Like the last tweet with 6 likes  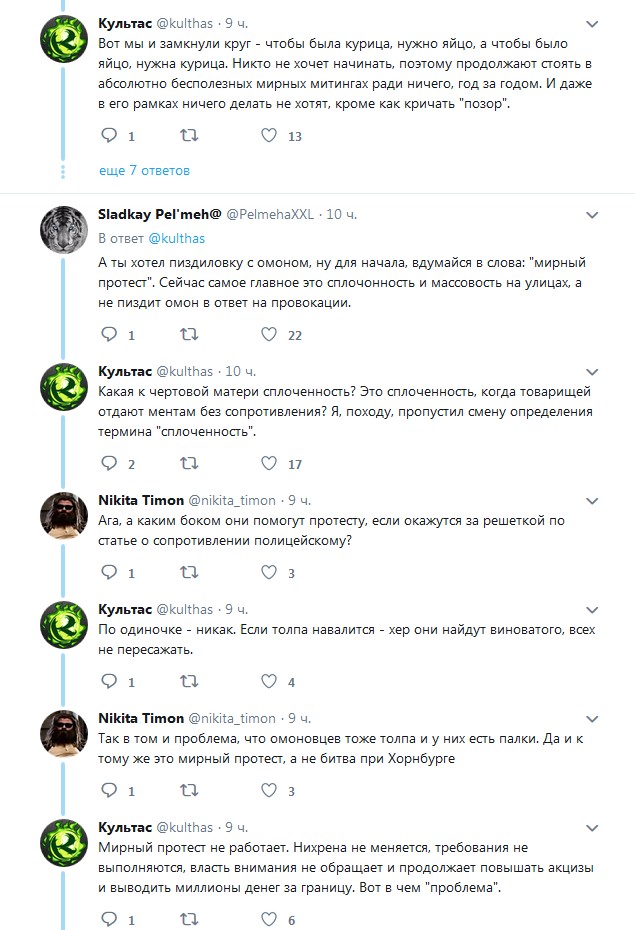pos(268,919)
